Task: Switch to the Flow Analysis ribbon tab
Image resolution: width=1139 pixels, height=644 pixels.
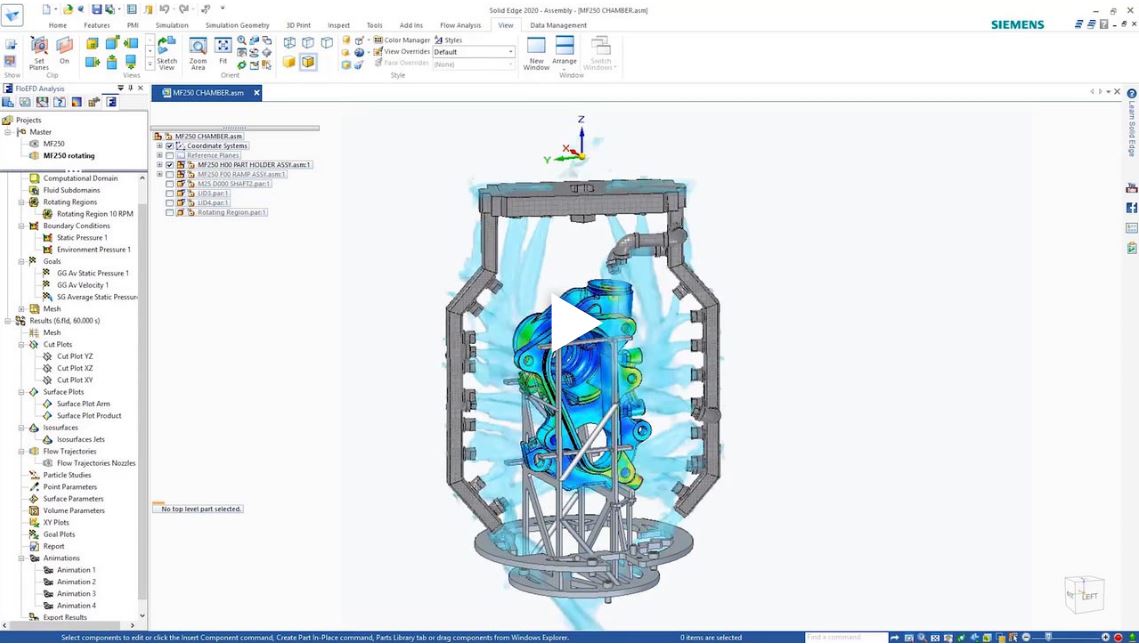Action: [461, 25]
